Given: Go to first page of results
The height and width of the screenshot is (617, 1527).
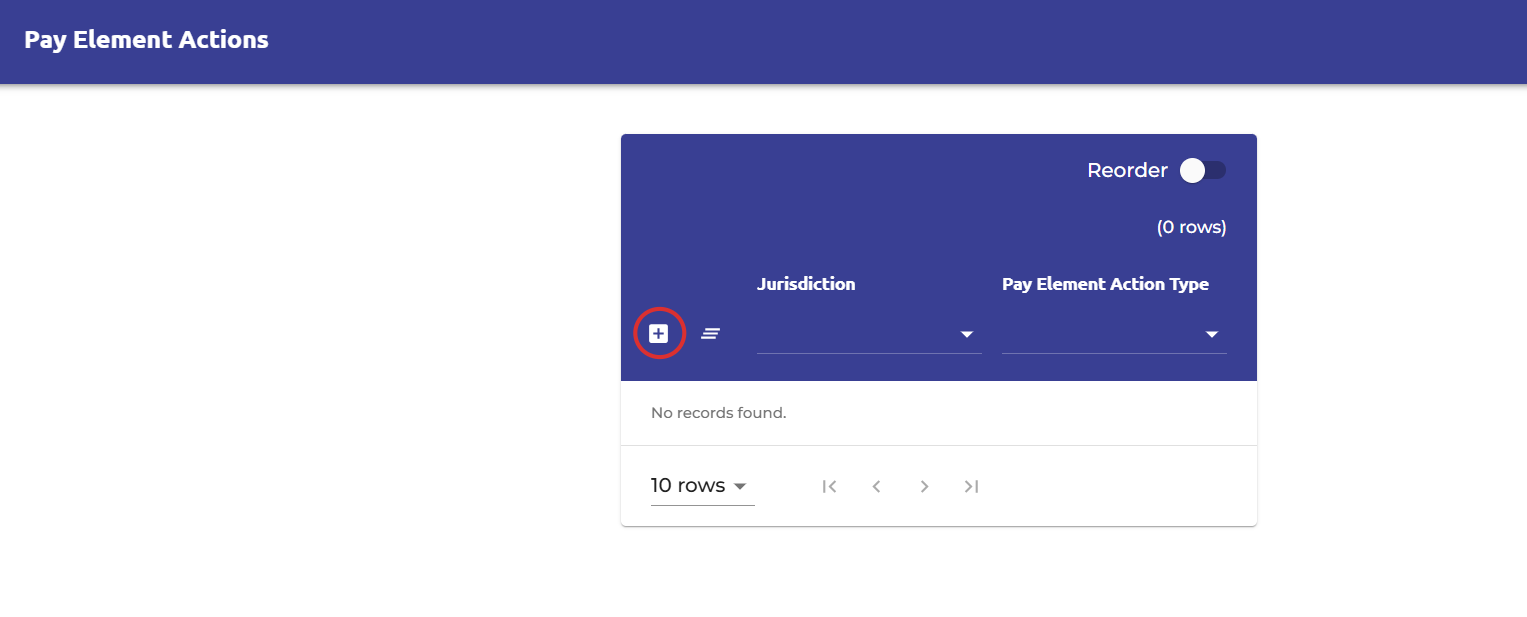Looking at the screenshot, I should (x=829, y=486).
